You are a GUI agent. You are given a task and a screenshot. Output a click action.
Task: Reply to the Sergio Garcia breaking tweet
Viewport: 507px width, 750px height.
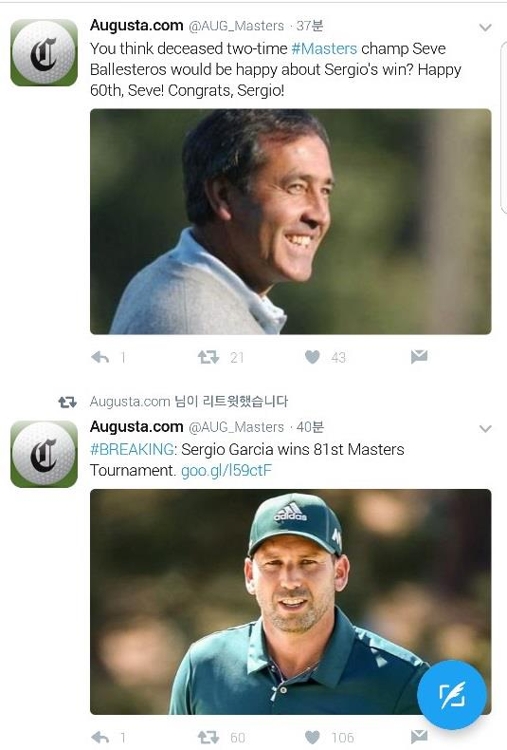[x=100, y=737]
